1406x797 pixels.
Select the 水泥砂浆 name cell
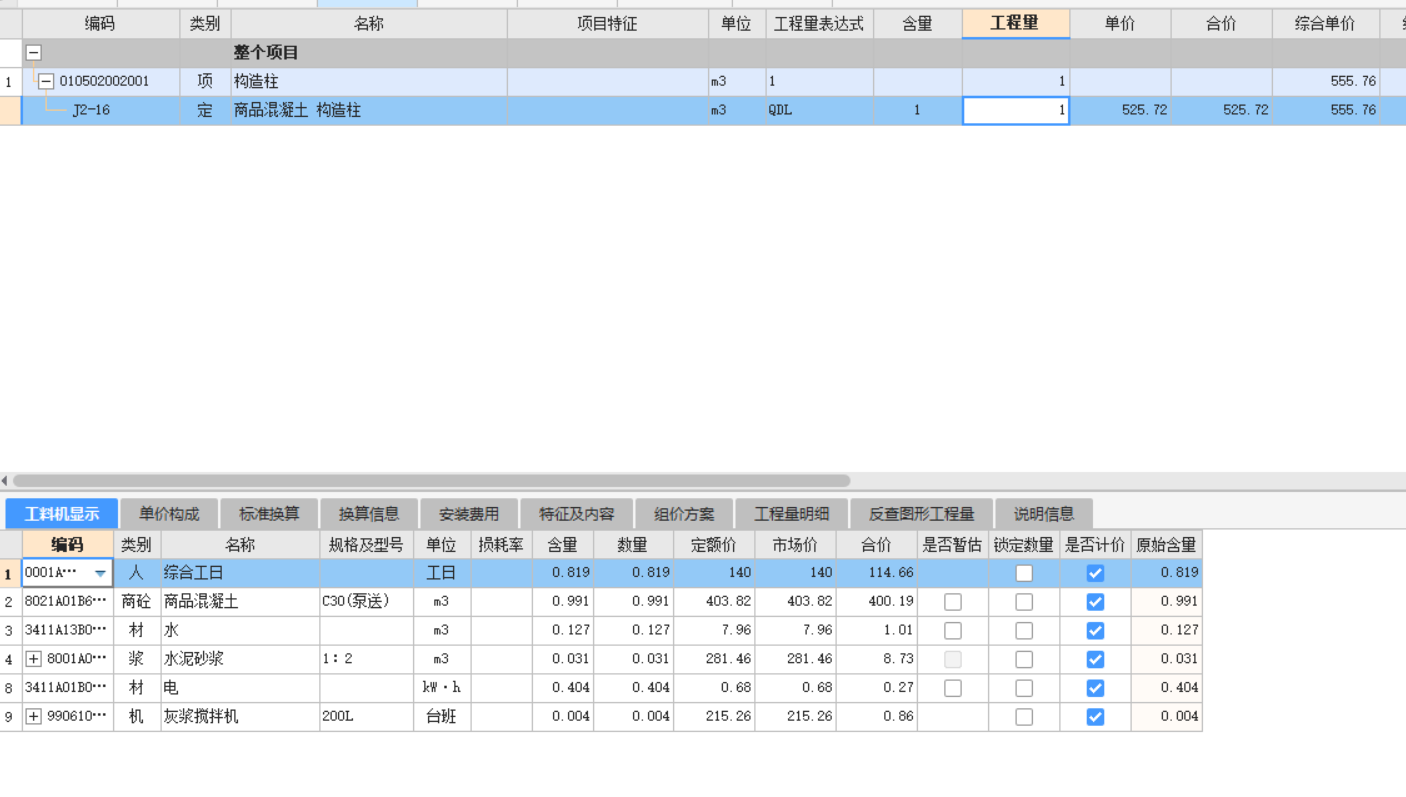point(240,659)
